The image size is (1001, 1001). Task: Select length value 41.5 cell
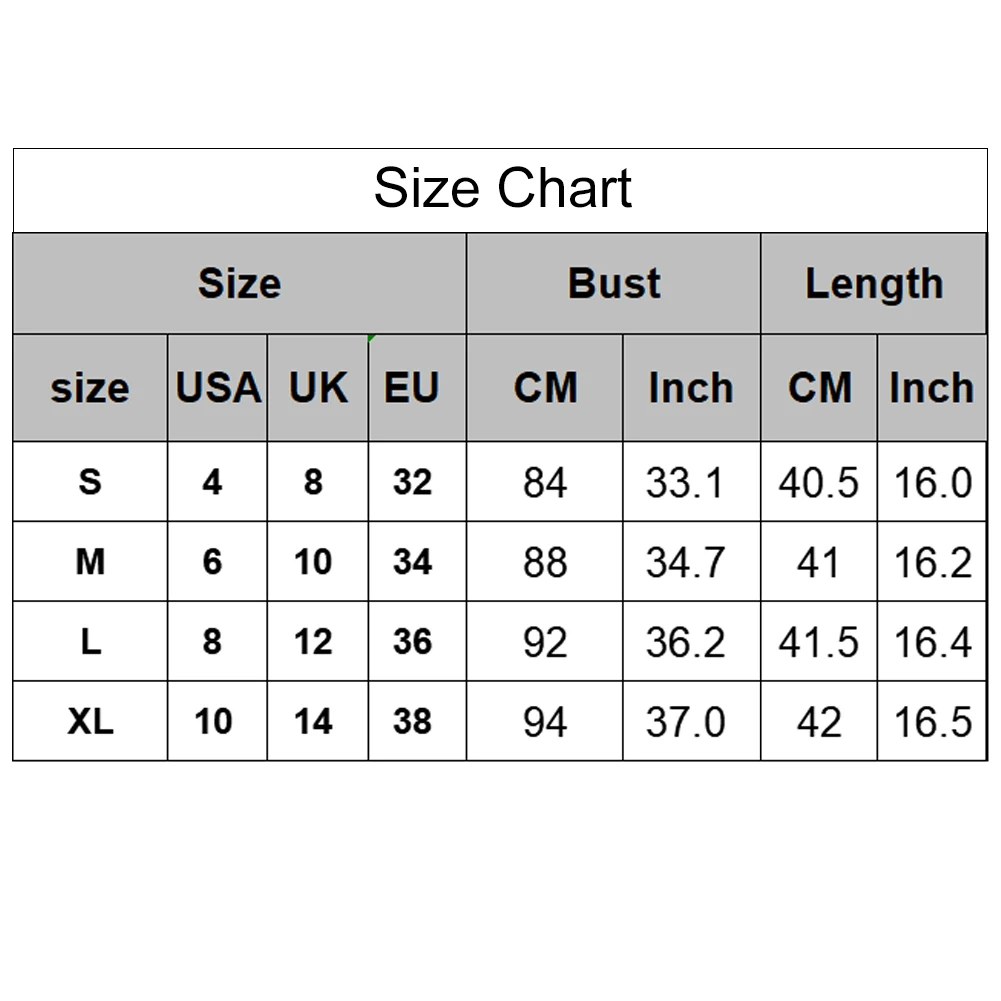point(819,643)
